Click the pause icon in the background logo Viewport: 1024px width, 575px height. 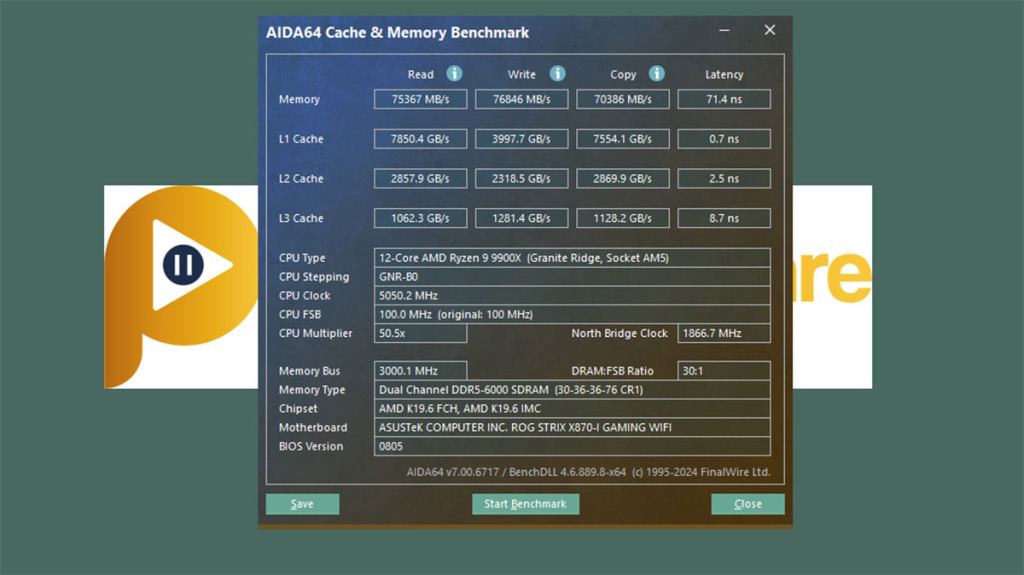(x=183, y=265)
